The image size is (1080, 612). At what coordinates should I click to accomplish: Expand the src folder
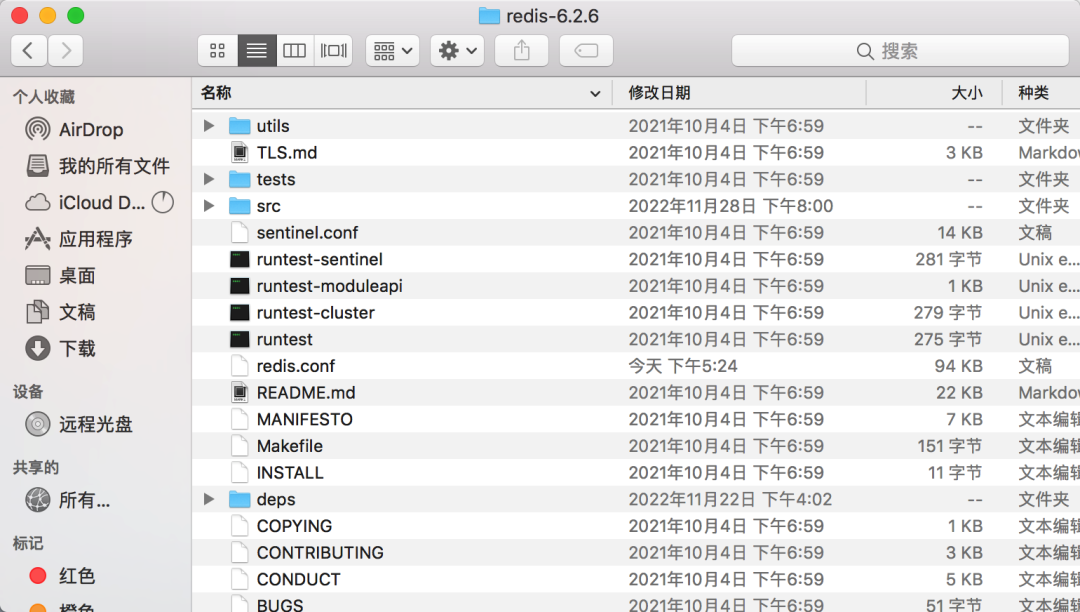click(209, 206)
